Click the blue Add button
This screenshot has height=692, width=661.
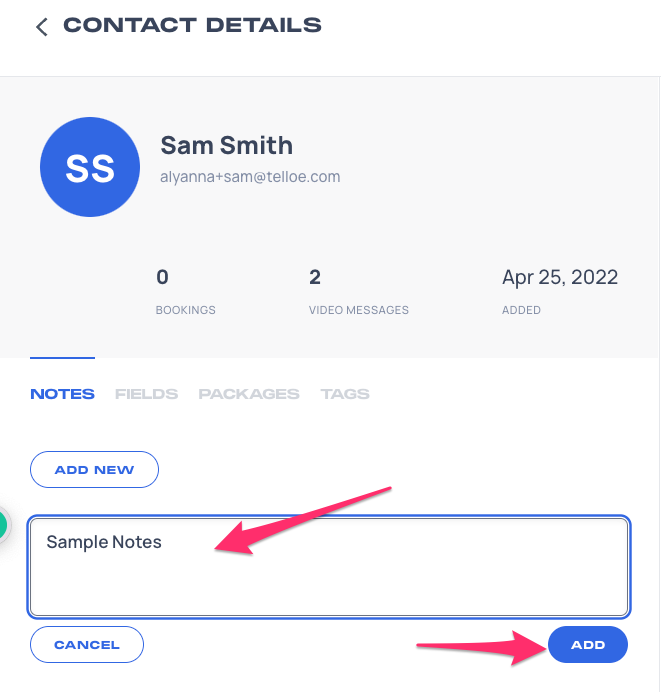tap(588, 645)
